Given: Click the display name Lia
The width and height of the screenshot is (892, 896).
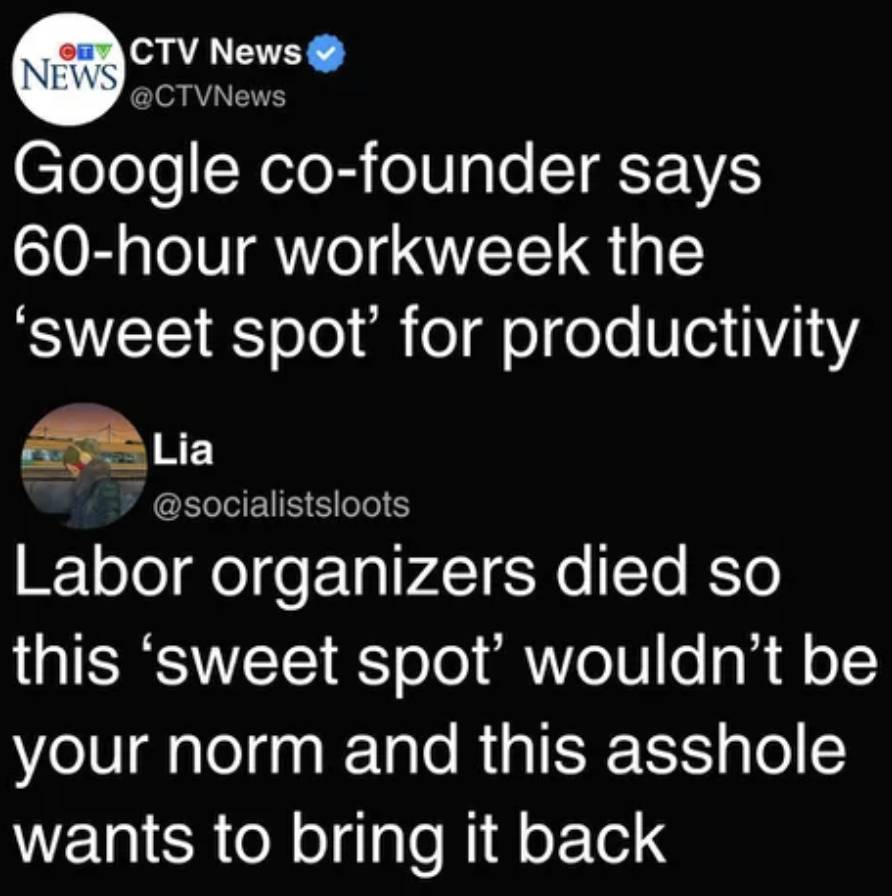Looking at the screenshot, I should tap(183, 450).
